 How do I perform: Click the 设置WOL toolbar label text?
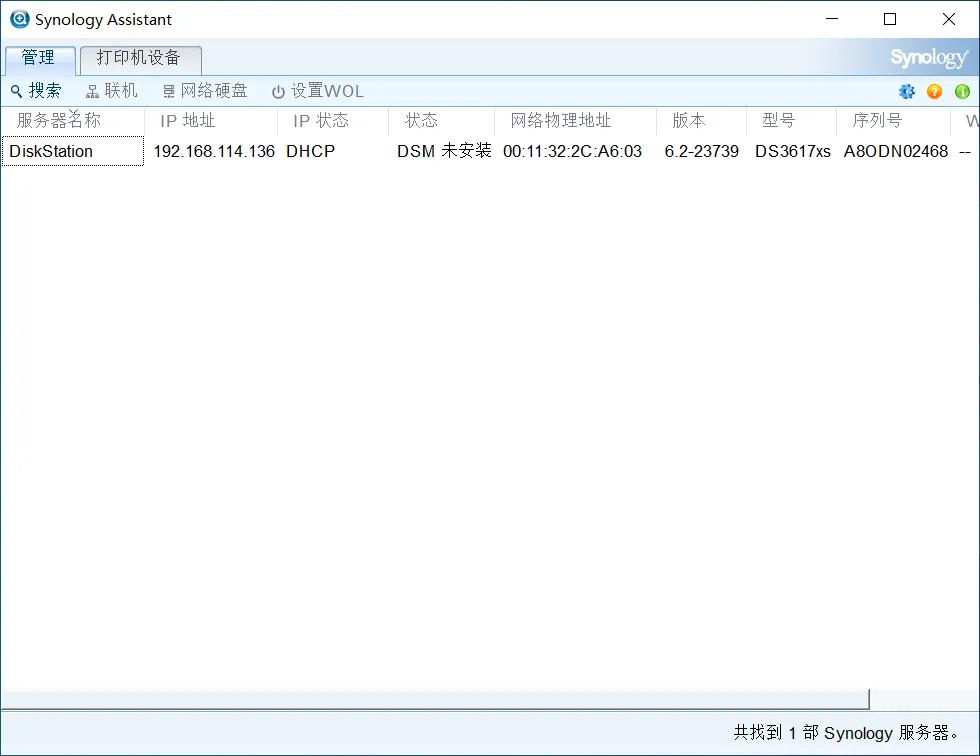(326, 90)
